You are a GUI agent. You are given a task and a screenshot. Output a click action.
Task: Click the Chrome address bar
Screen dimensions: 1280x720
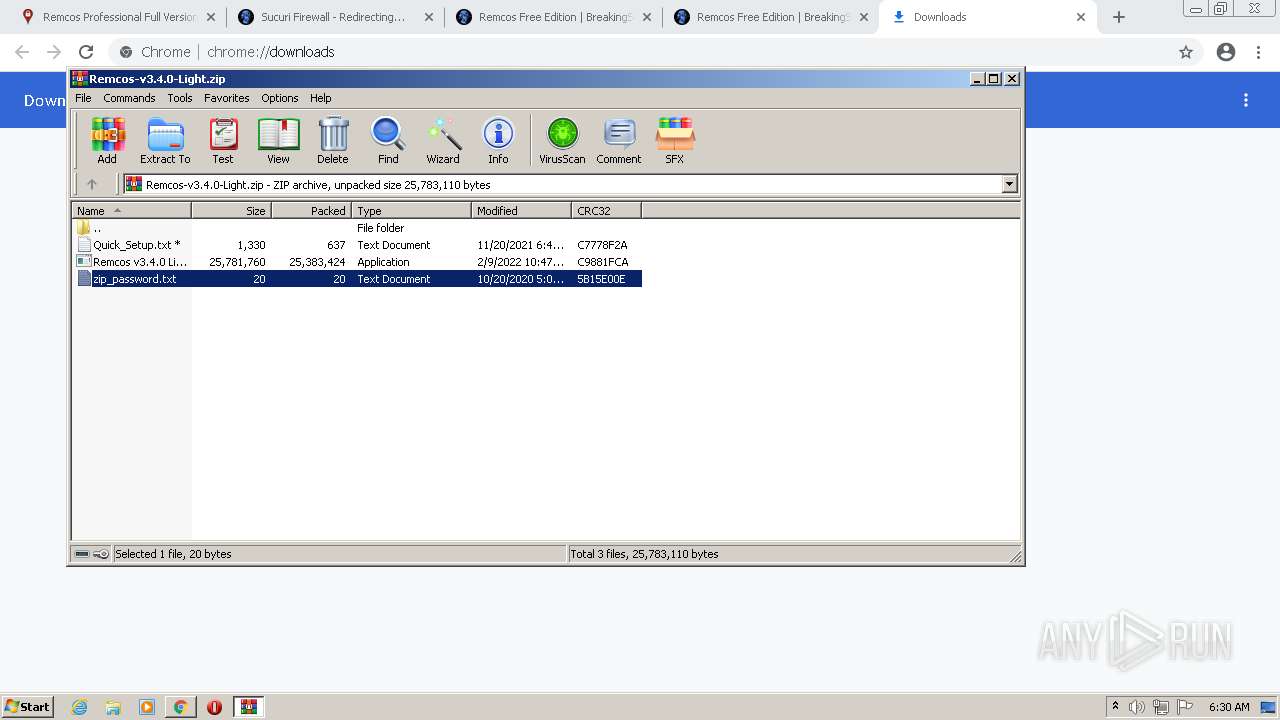click(640, 52)
